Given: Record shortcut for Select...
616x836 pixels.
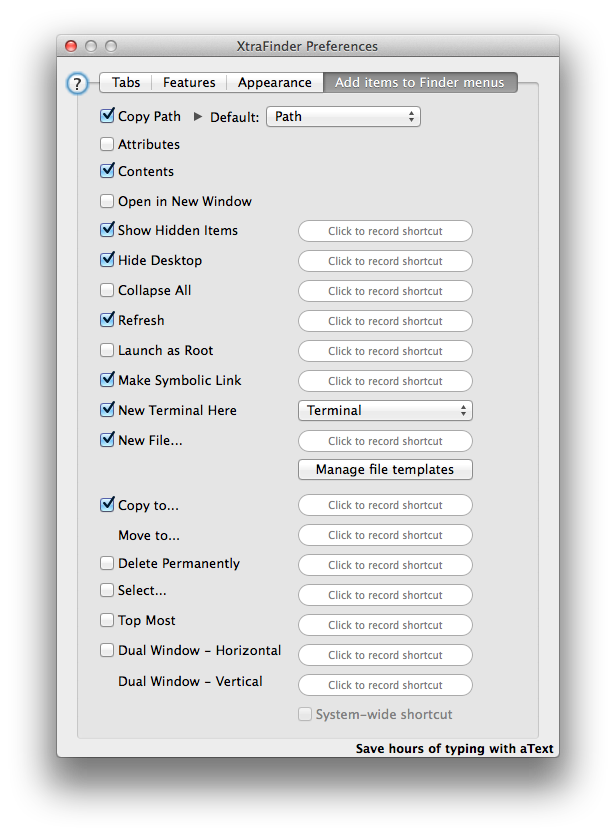Looking at the screenshot, I should click(385, 595).
